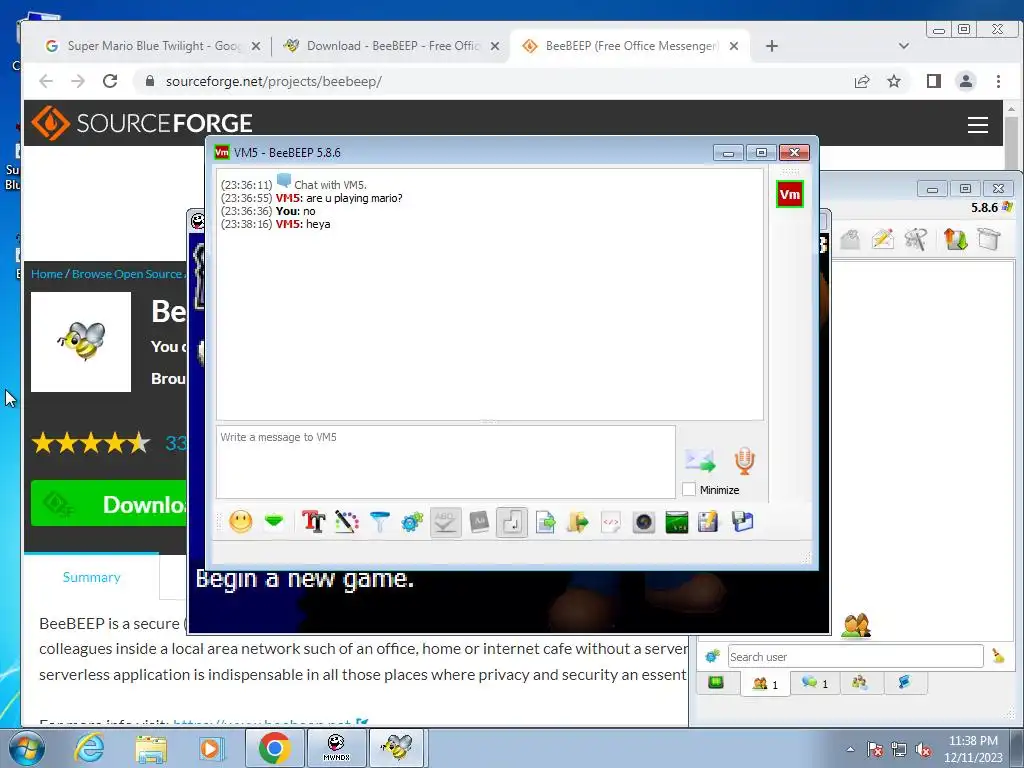Click the Browse Open Source breadcrumb
The width and height of the screenshot is (1024, 768).
tap(127, 274)
